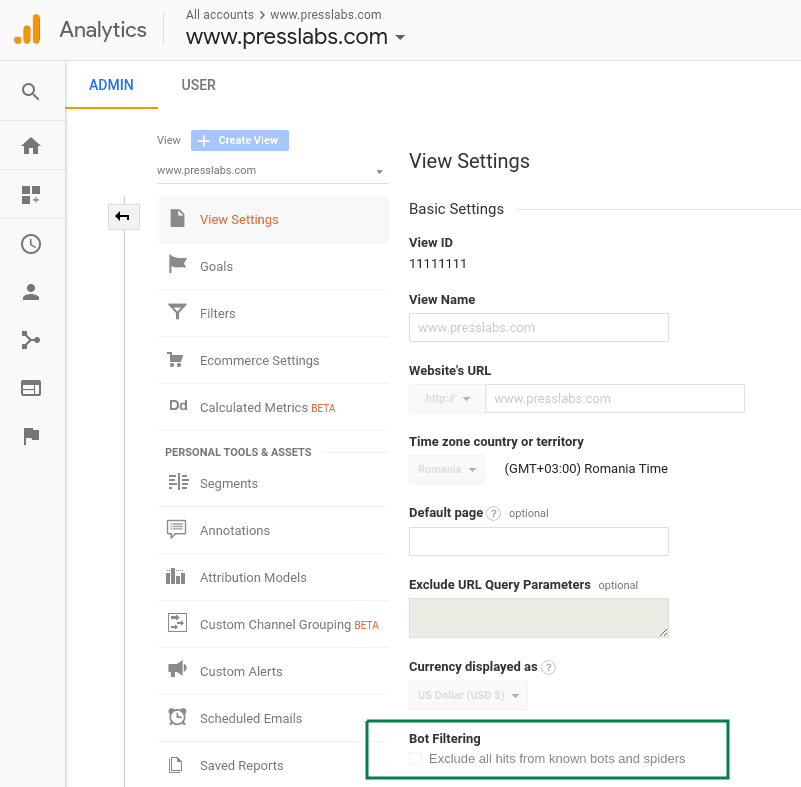Click the Attribution Models bar-chart icon
Screen dimensions: 801x787
pos(178,577)
